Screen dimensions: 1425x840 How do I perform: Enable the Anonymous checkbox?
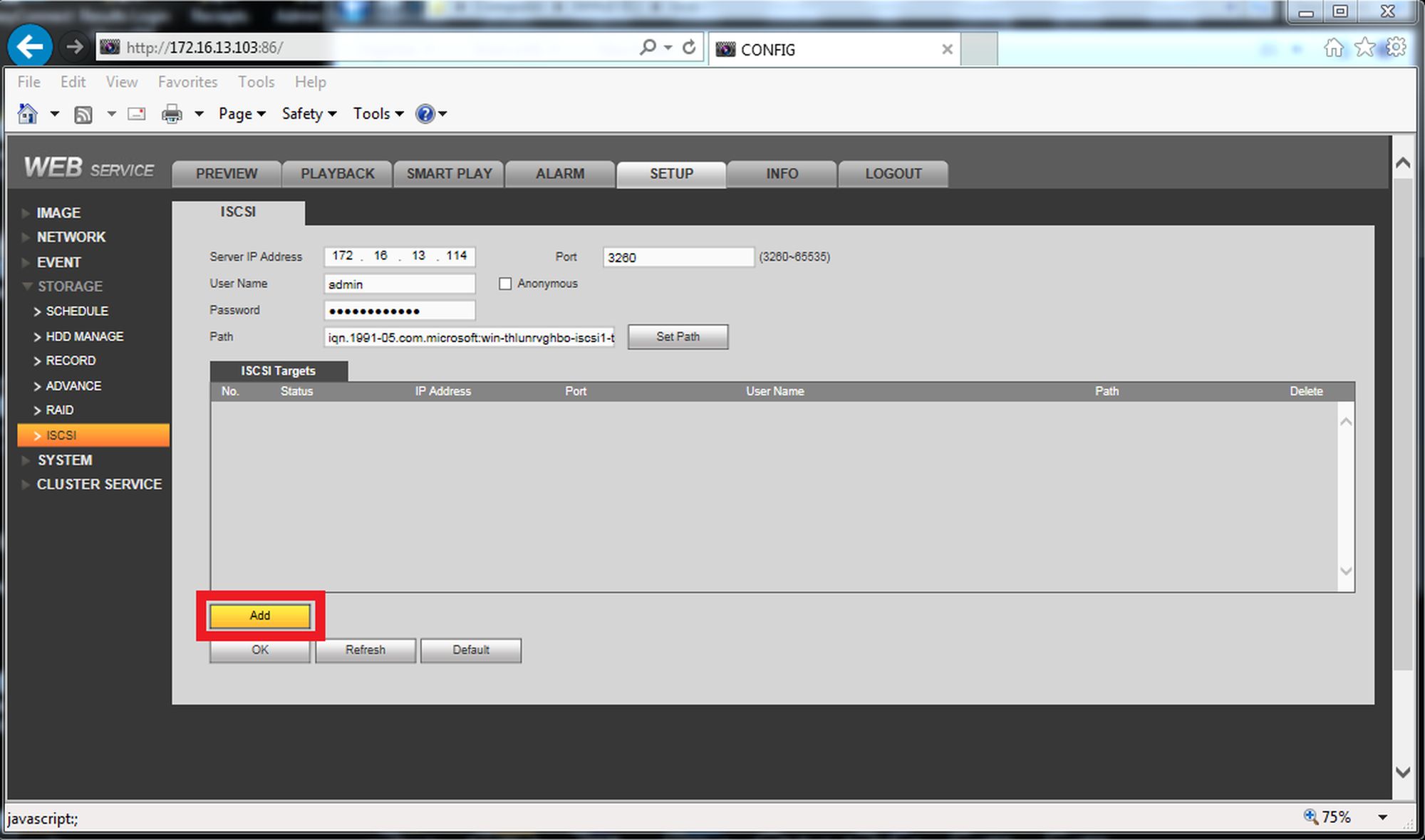[x=505, y=284]
